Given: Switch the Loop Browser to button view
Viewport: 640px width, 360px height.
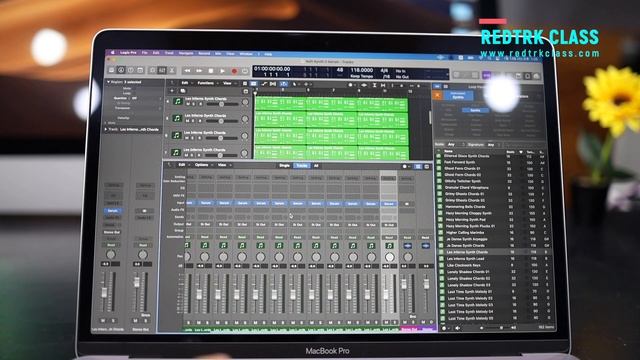Looking at the screenshot, I should pyautogui.click(x=438, y=86).
